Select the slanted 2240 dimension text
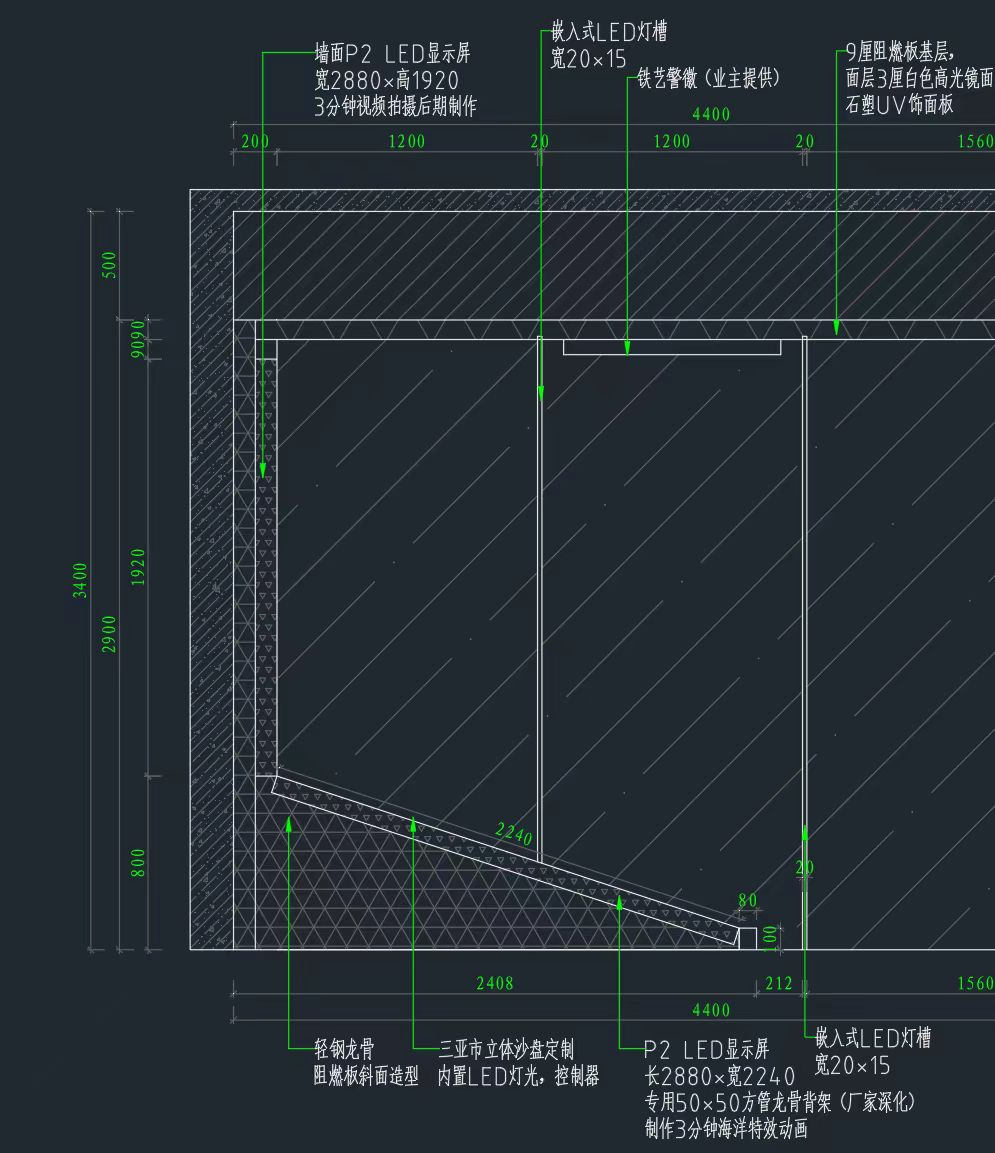995x1153 pixels. pos(514,833)
